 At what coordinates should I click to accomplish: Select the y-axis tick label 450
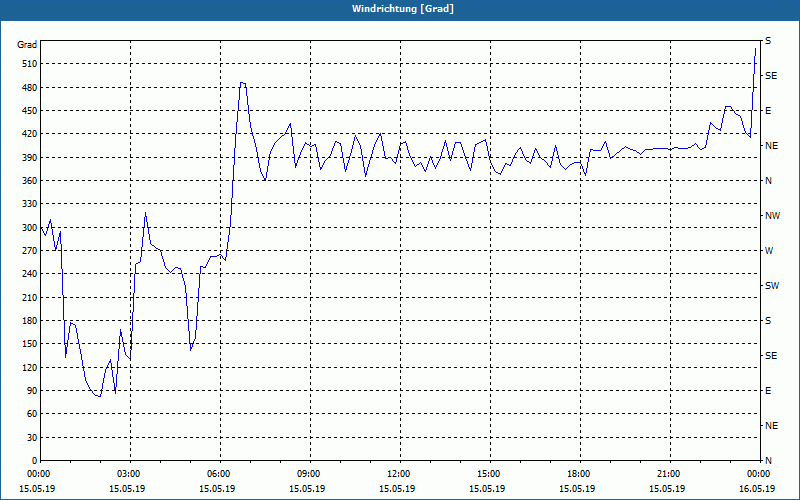30,111
